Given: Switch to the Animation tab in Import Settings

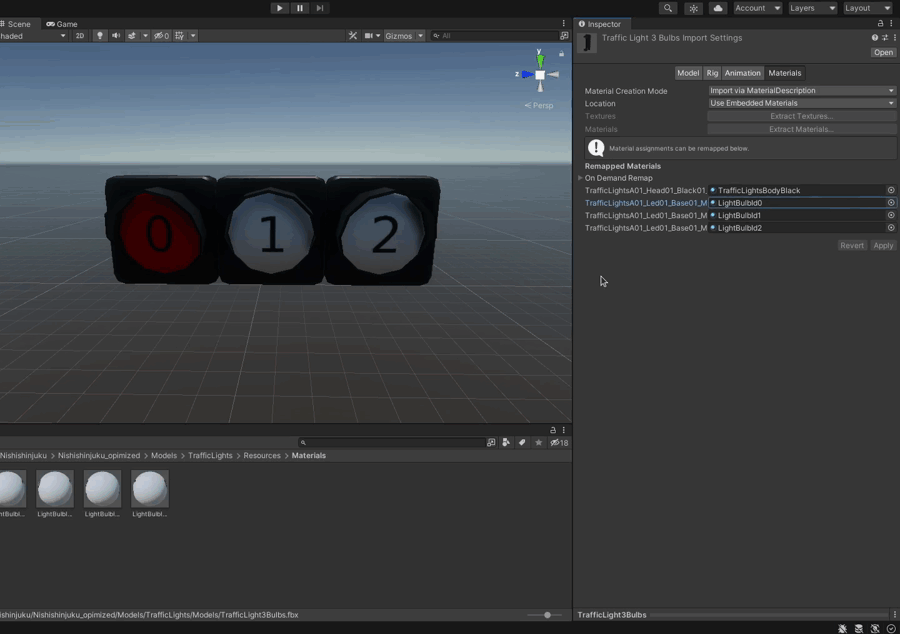Looking at the screenshot, I should 743,72.
